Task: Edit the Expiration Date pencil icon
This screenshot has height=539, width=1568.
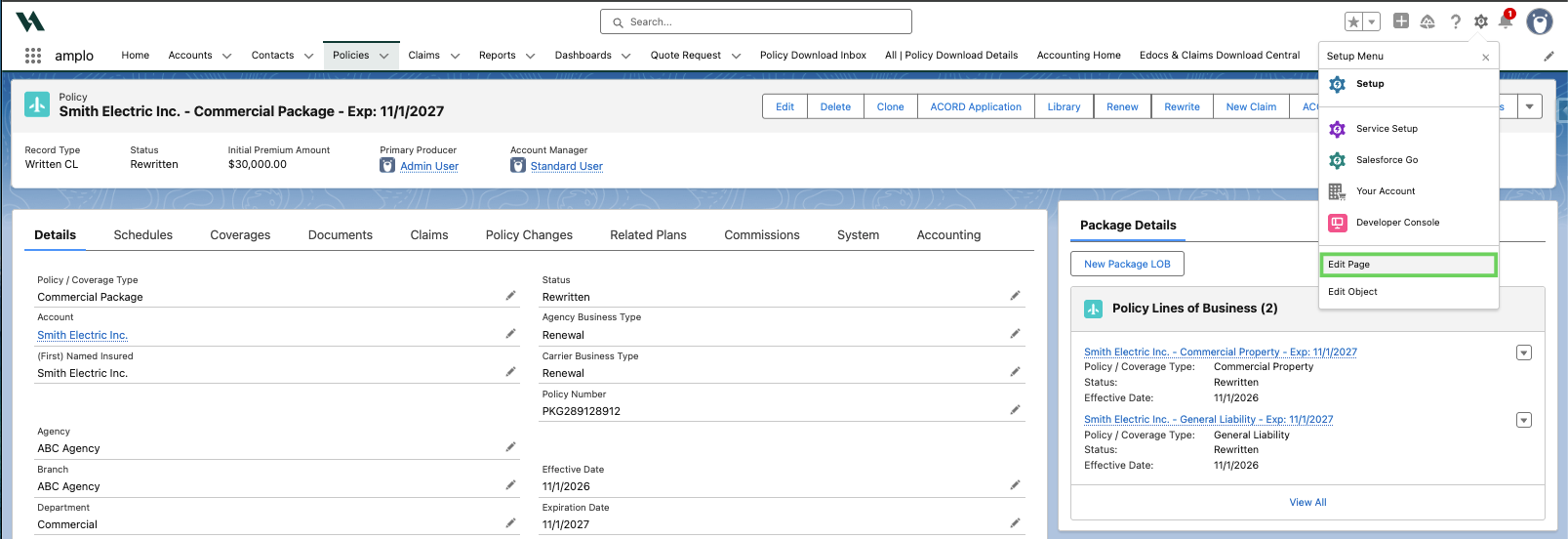Action: point(1015,522)
